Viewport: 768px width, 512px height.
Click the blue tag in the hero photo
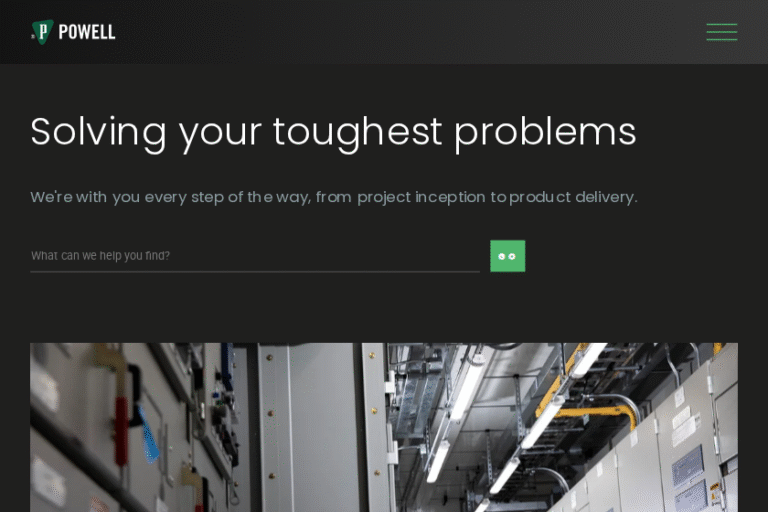(x=149, y=436)
